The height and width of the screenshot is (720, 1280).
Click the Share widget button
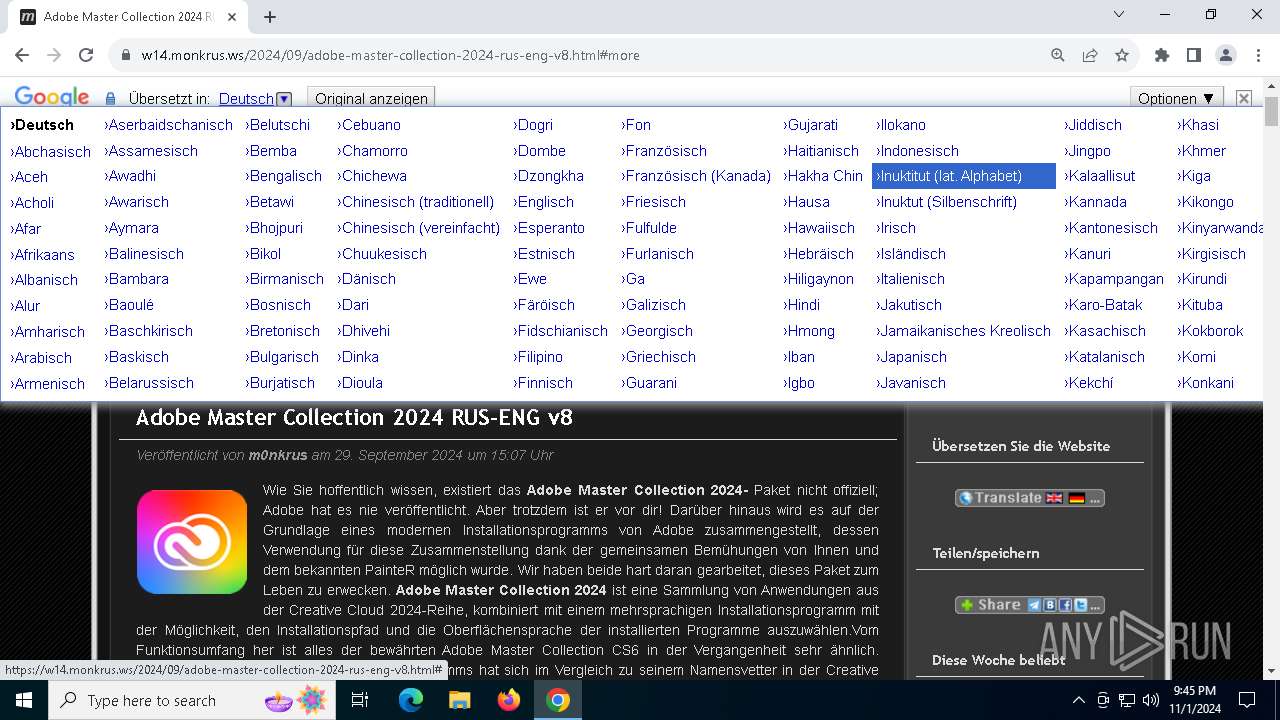coord(1030,605)
